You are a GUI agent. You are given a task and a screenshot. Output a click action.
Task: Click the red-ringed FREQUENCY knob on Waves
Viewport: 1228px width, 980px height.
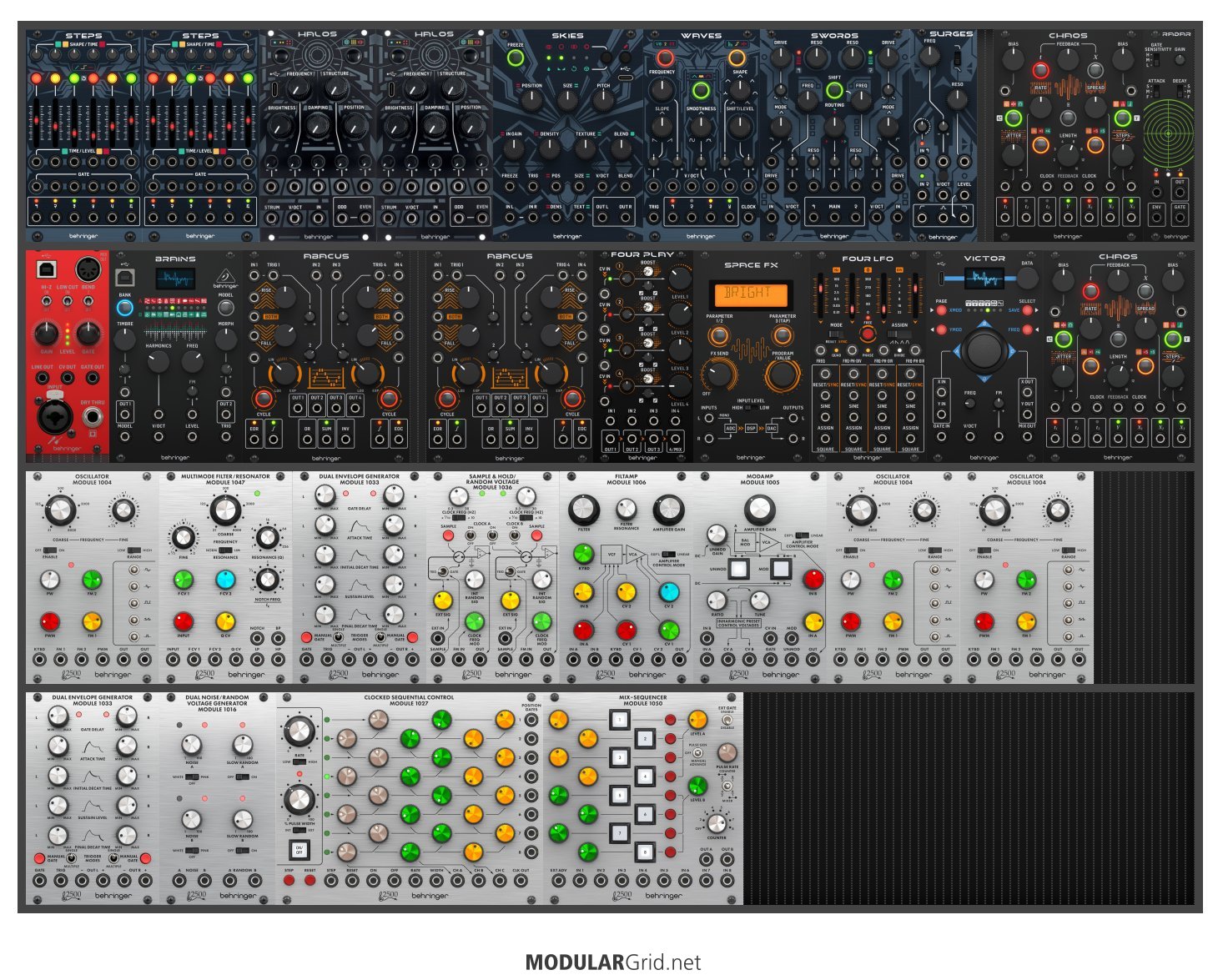click(x=665, y=58)
